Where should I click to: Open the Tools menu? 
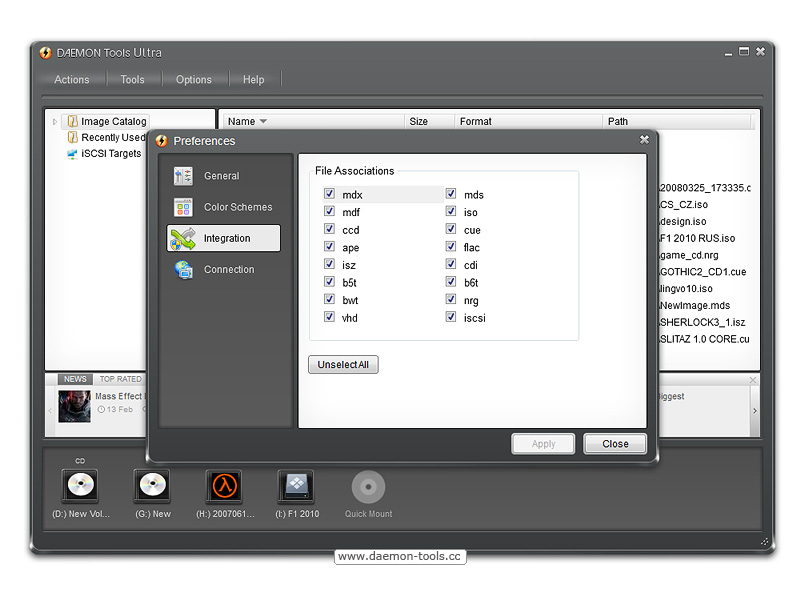pyautogui.click(x=133, y=80)
